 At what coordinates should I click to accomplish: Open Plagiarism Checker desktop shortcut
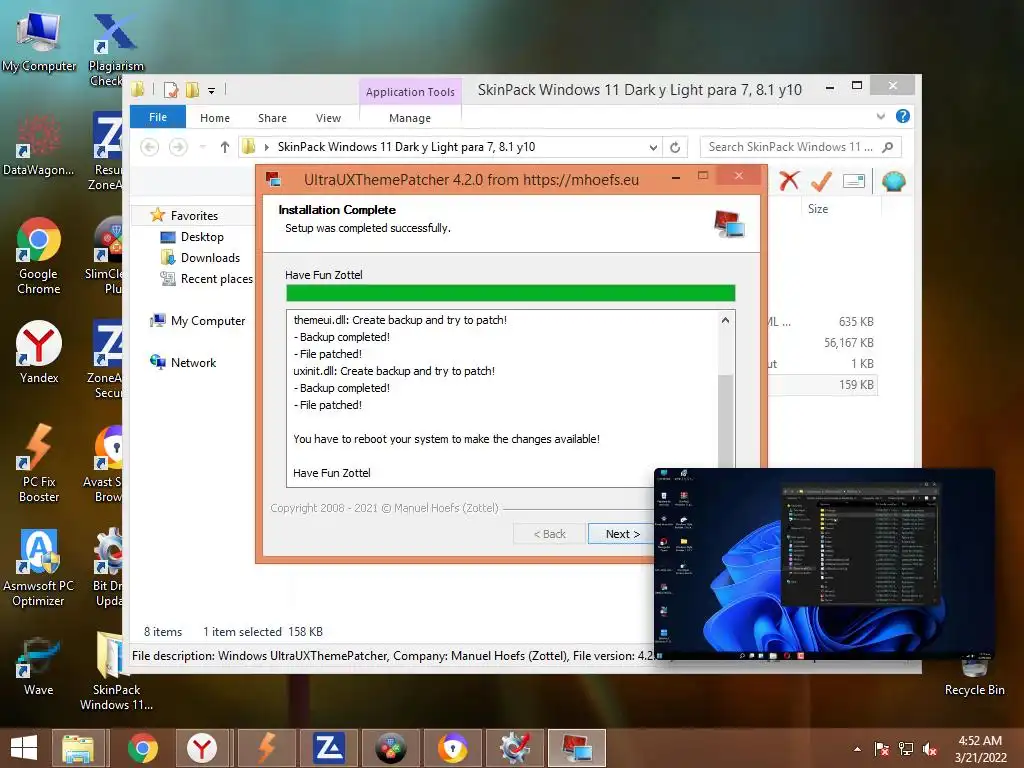click(116, 48)
